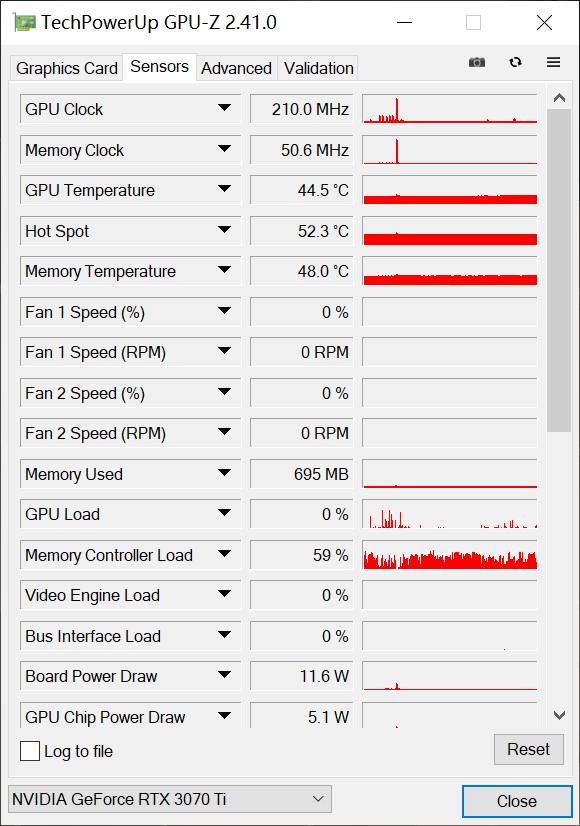Viewport: 580px width, 826px height.
Task: Click the refresh sensors icon
Action: 515,62
